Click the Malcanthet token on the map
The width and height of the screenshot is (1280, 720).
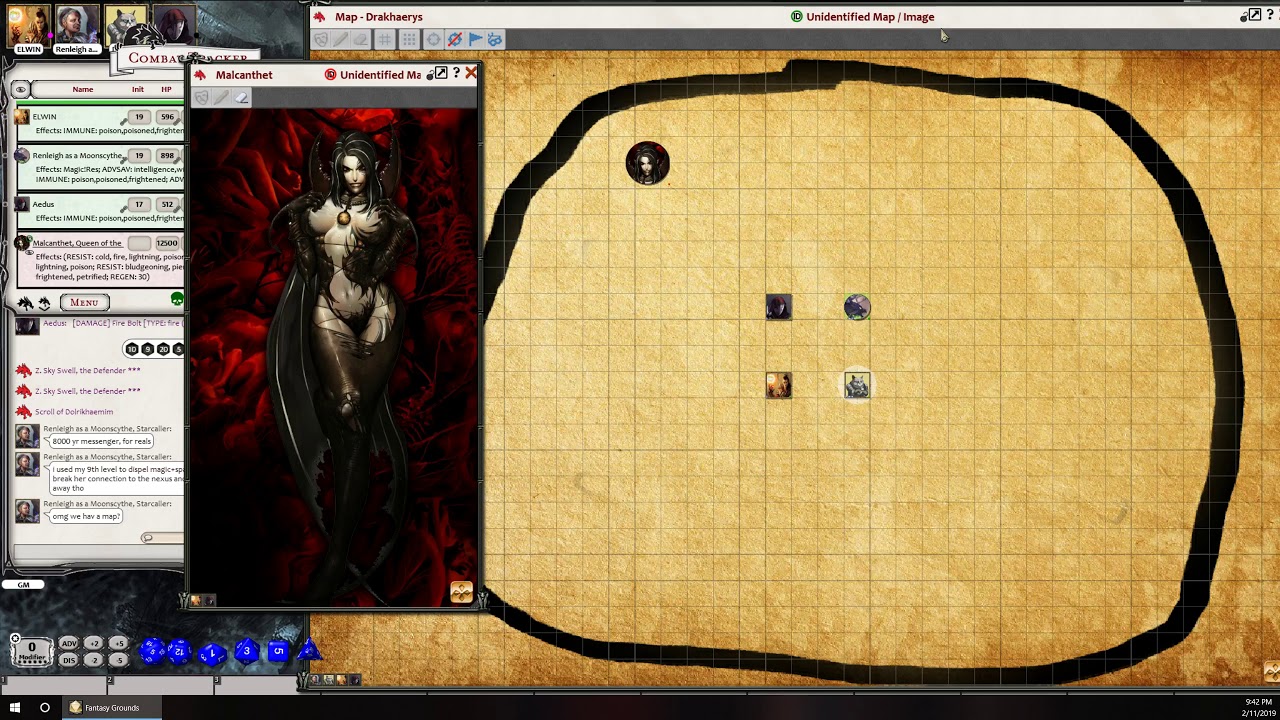point(647,163)
